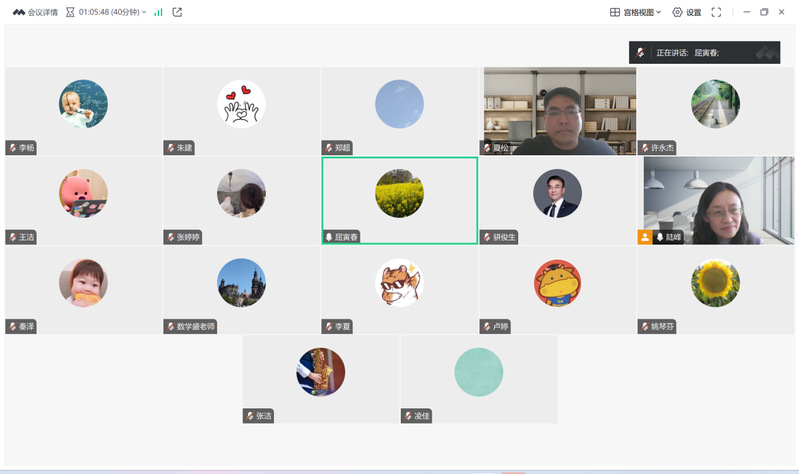
Task: Click 姚琴芬's sunflower avatar
Action: 715,283
